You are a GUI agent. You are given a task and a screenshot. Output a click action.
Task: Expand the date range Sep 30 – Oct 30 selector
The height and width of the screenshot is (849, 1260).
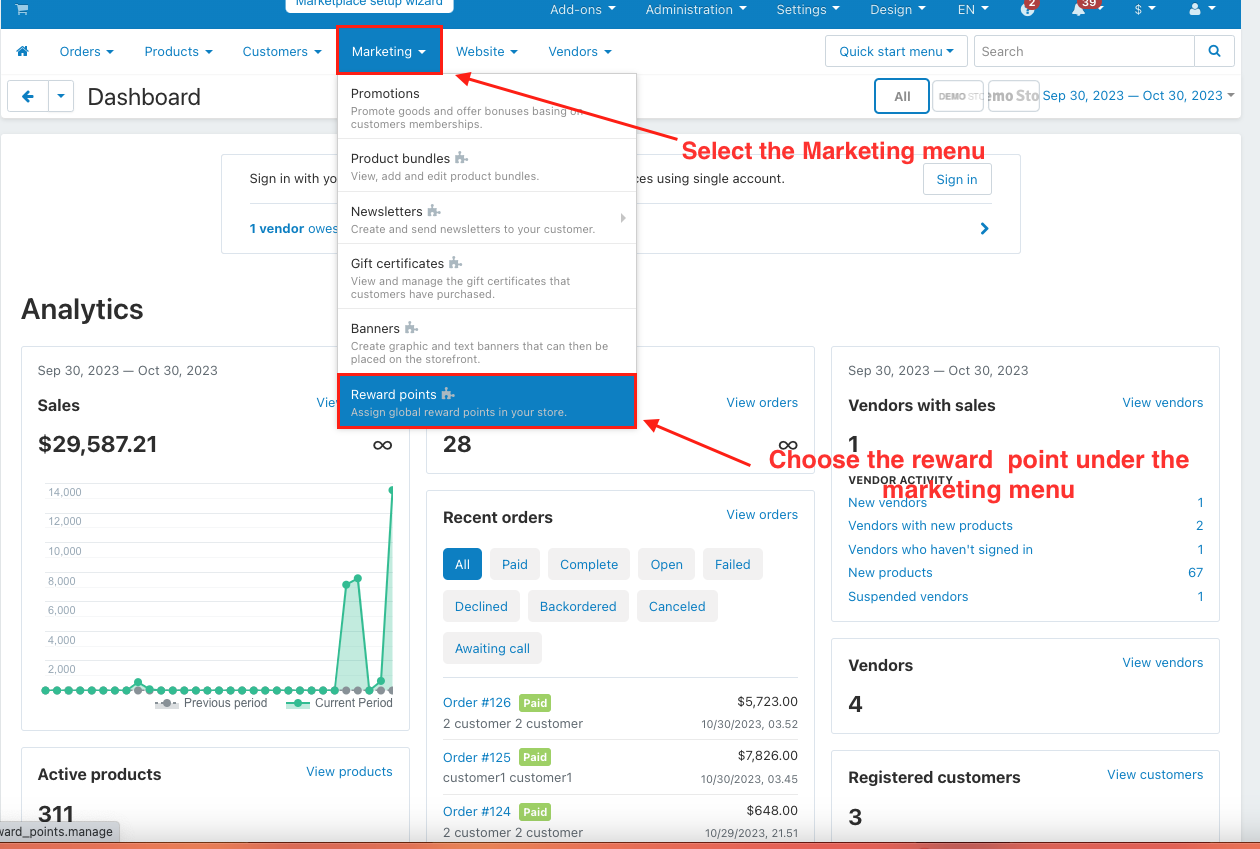click(x=1138, y=96)
